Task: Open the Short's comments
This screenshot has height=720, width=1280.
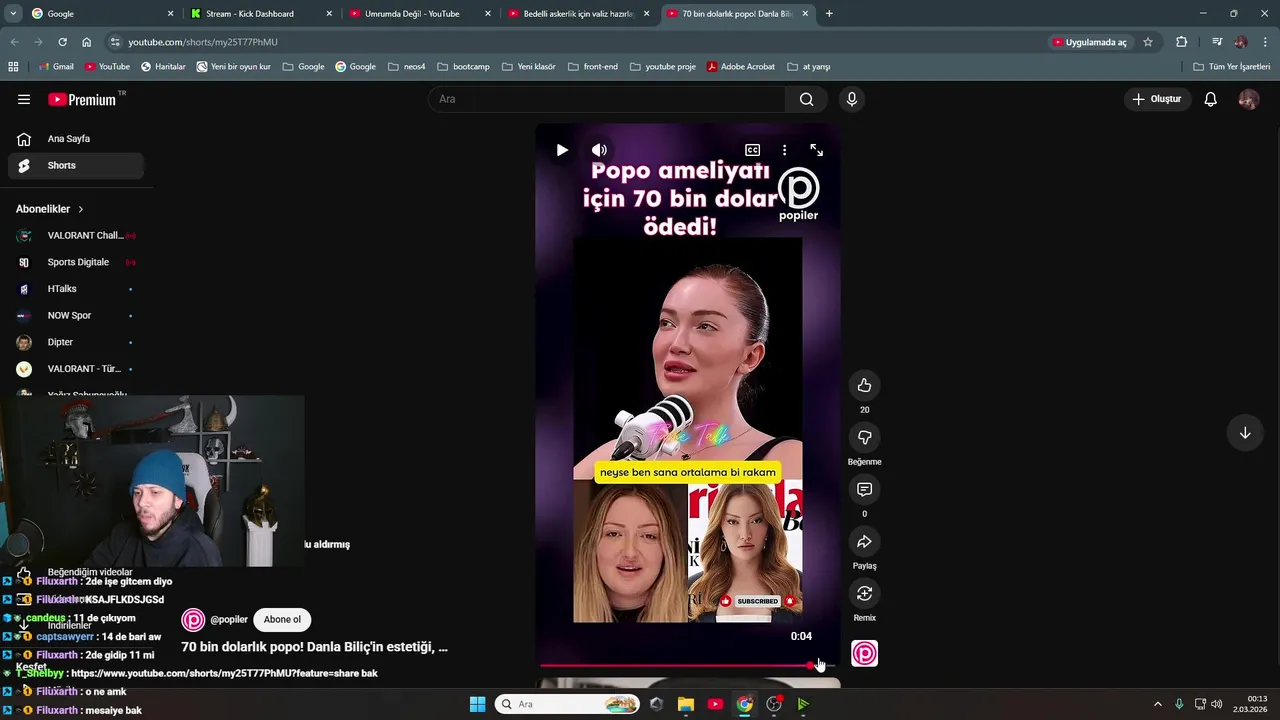Action: click(864, 489)
